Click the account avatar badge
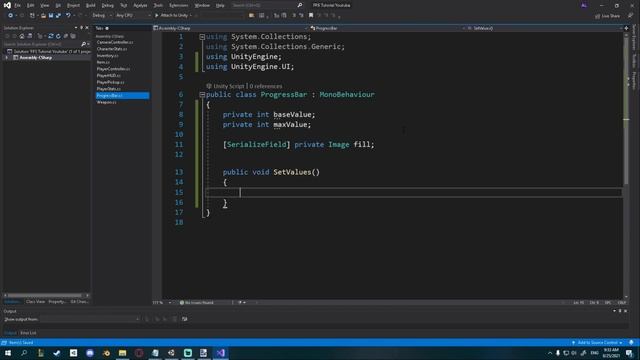 pos(584,5)
